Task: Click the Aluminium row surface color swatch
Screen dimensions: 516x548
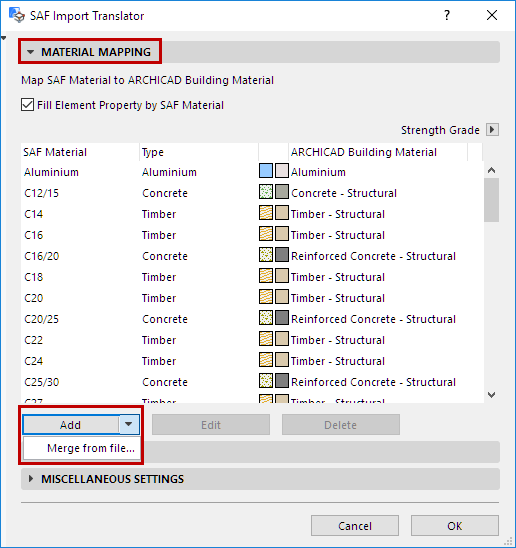Action: 282,171
